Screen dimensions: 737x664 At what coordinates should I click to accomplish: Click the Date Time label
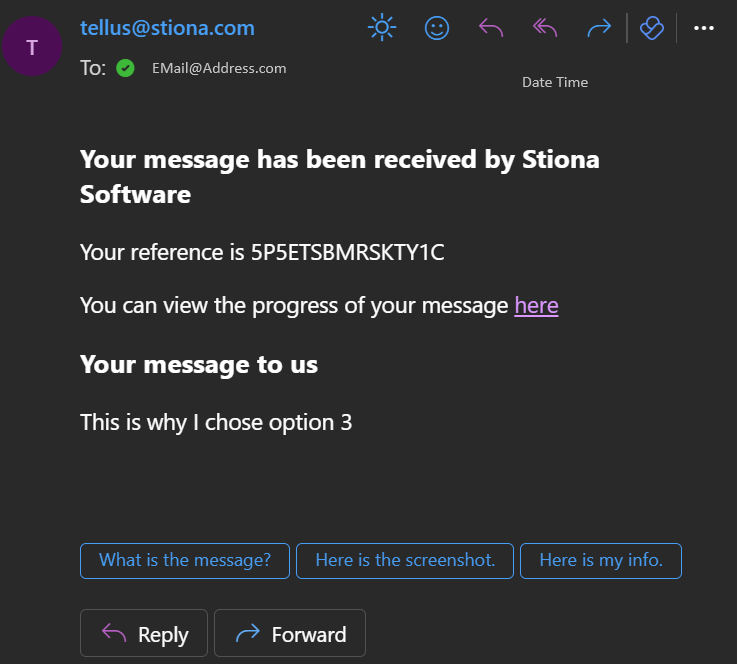555,83
